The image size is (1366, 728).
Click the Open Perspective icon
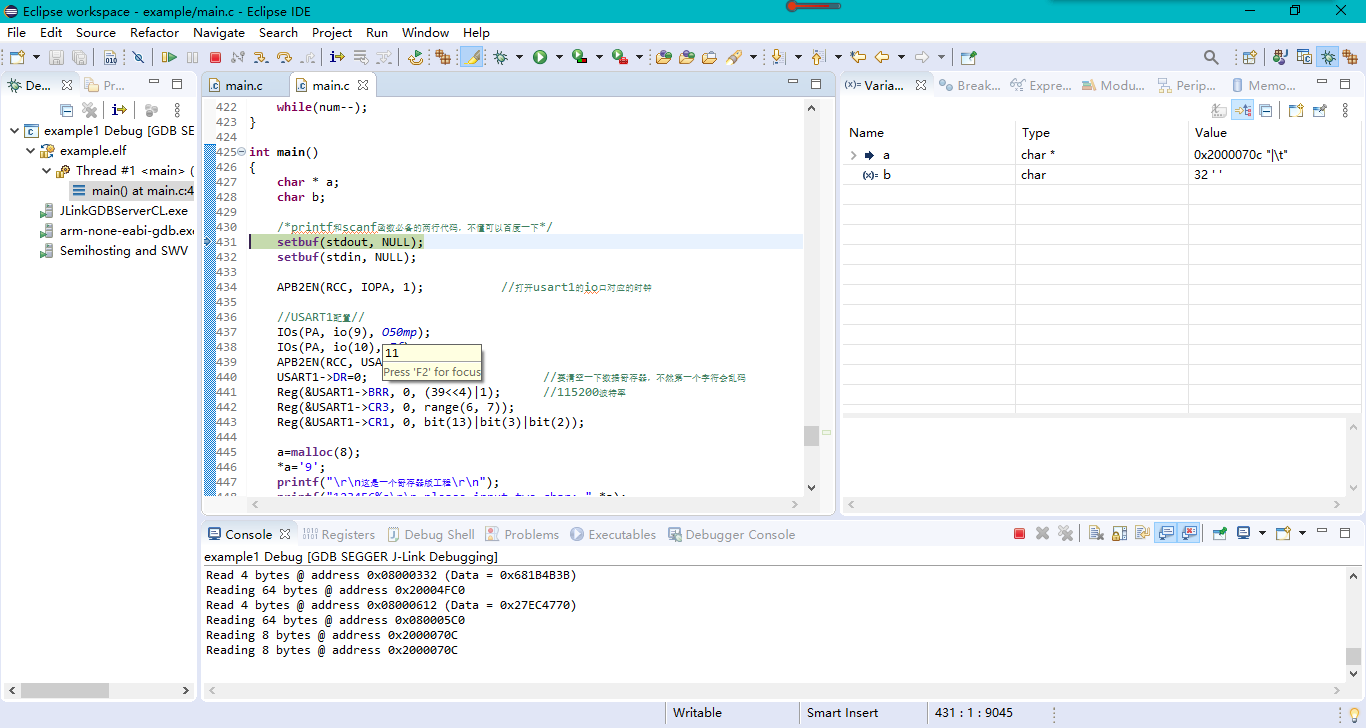pos(1249,57)
